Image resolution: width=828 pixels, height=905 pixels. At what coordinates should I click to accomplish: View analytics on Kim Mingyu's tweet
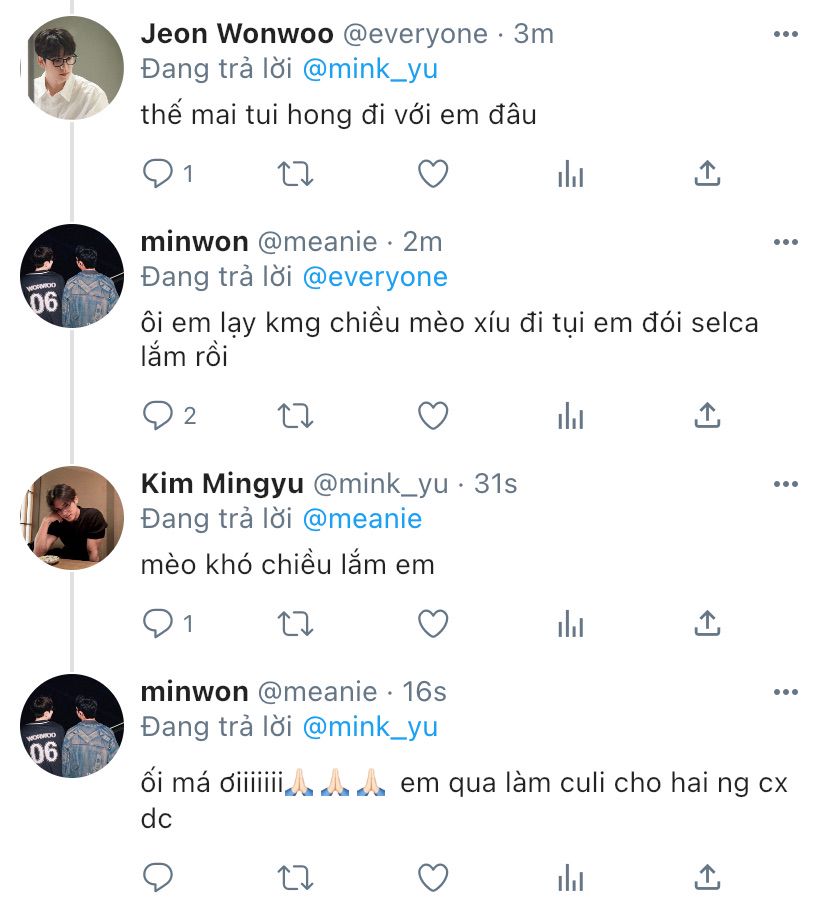point(570,623)
